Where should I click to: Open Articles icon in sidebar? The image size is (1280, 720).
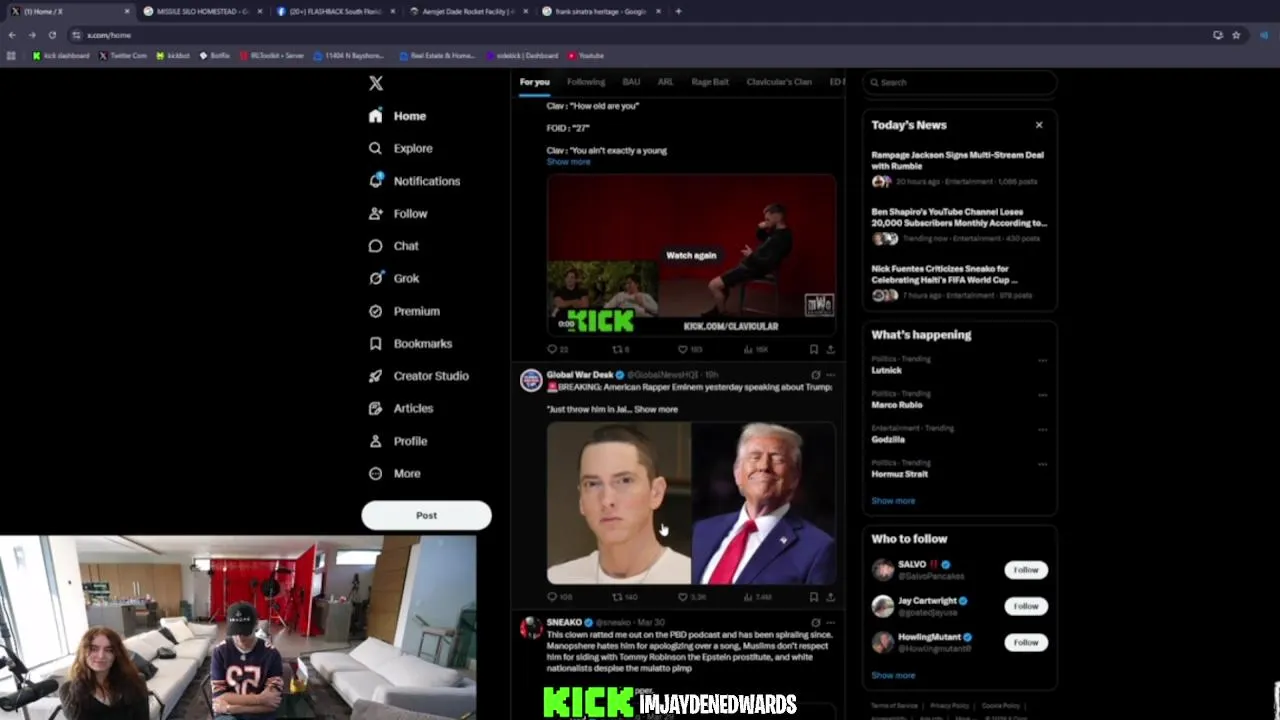[375, 408]
